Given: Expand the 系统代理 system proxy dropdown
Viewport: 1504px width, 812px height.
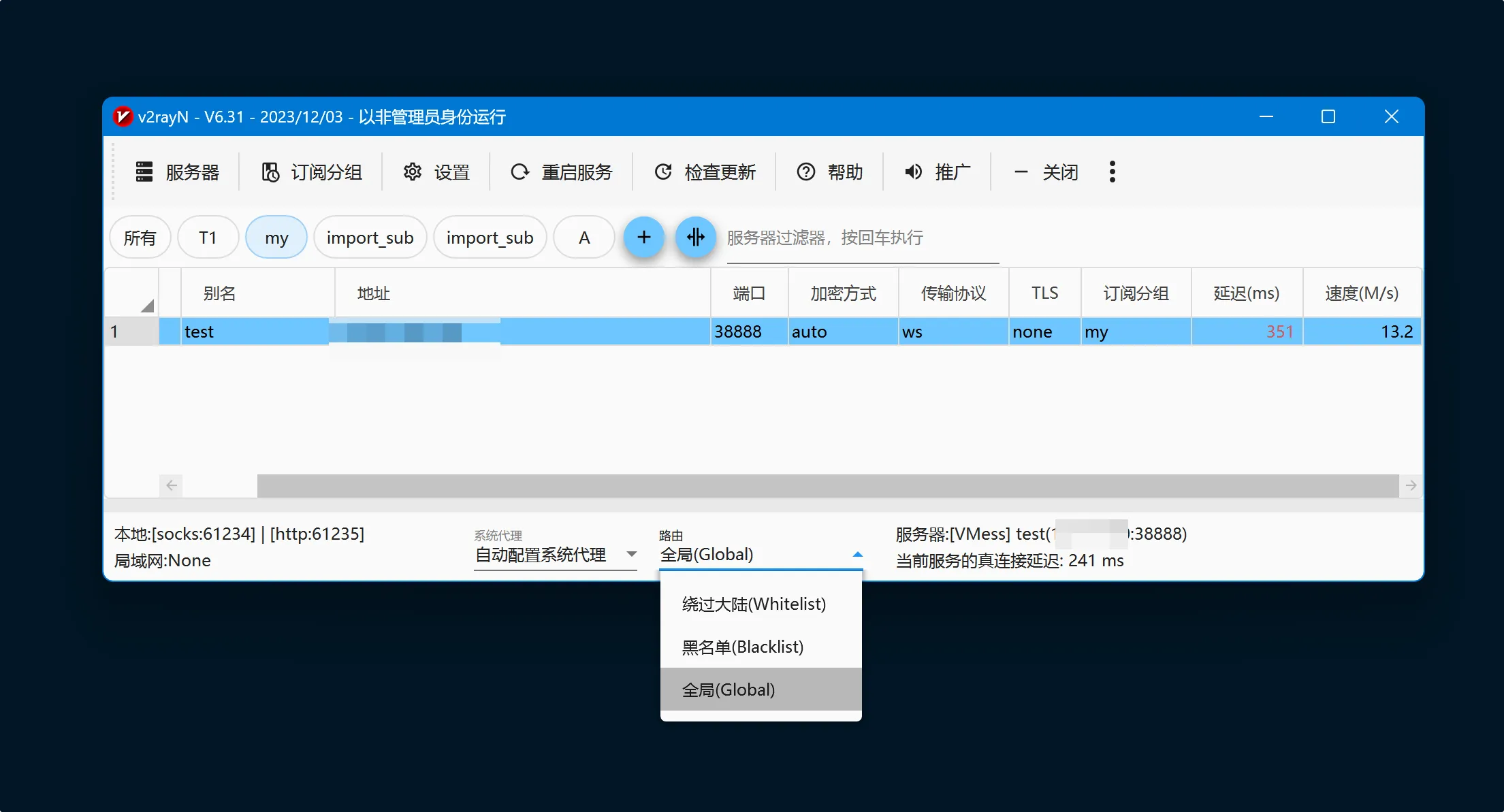Looking at the screenshot, I should (631, 554).
